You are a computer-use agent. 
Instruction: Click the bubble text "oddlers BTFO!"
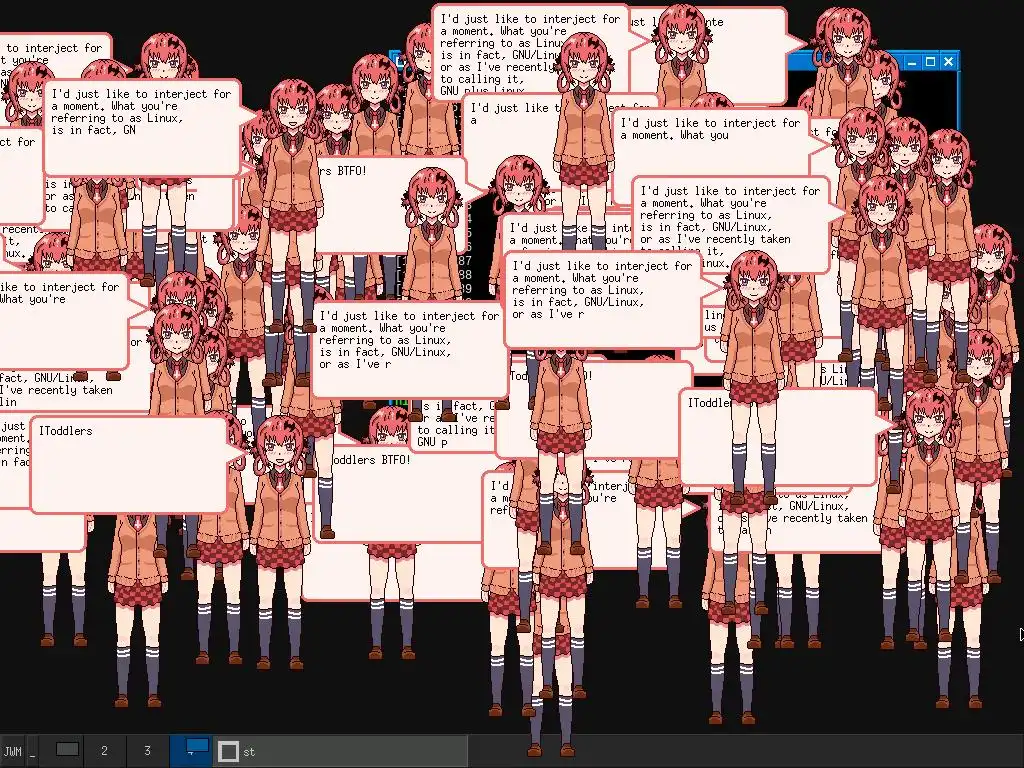pos(370,460)
